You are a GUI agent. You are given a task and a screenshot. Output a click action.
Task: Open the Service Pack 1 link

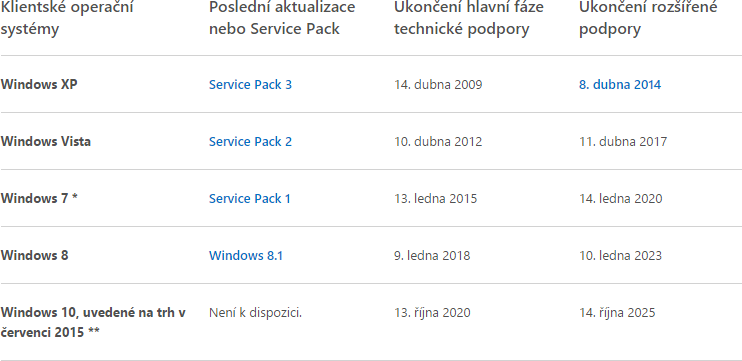(250, 198)
